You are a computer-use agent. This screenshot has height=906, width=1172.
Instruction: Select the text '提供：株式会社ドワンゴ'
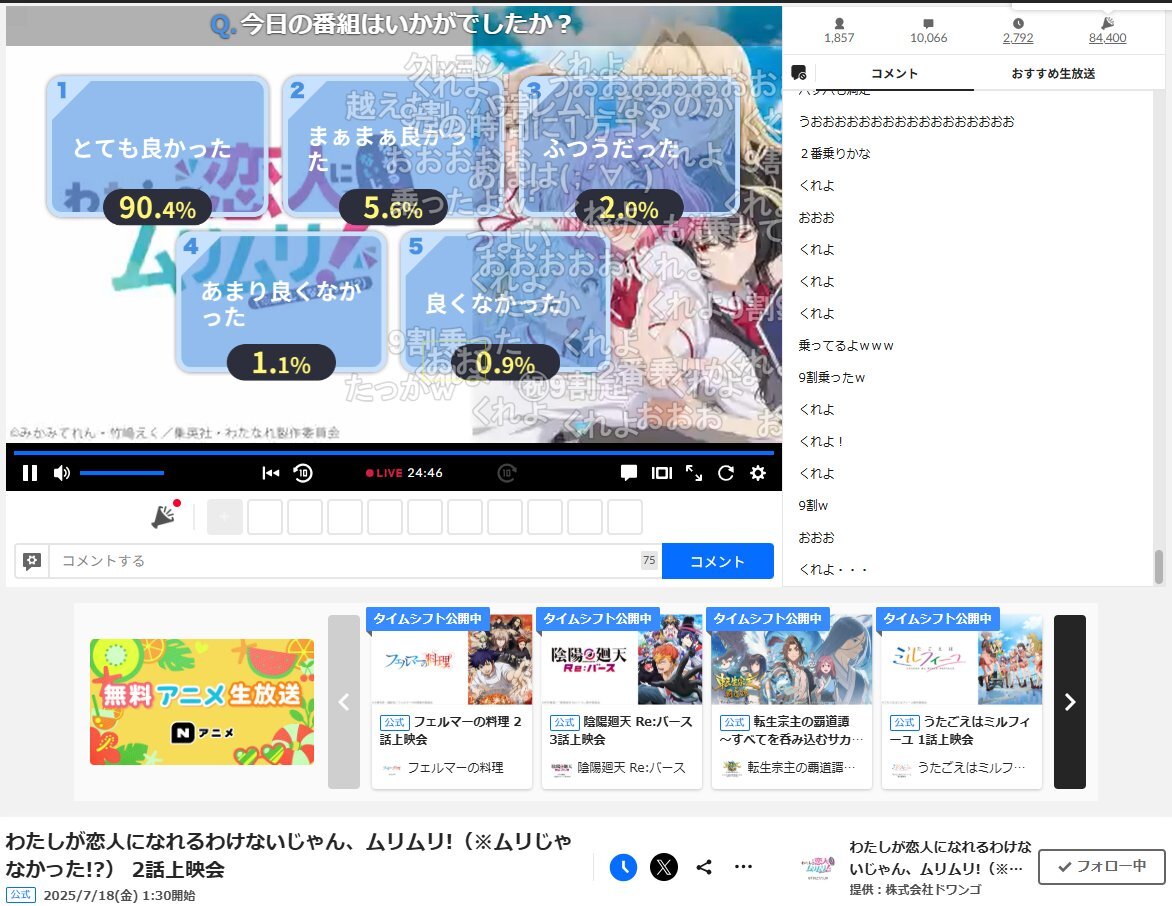(915, 890)
